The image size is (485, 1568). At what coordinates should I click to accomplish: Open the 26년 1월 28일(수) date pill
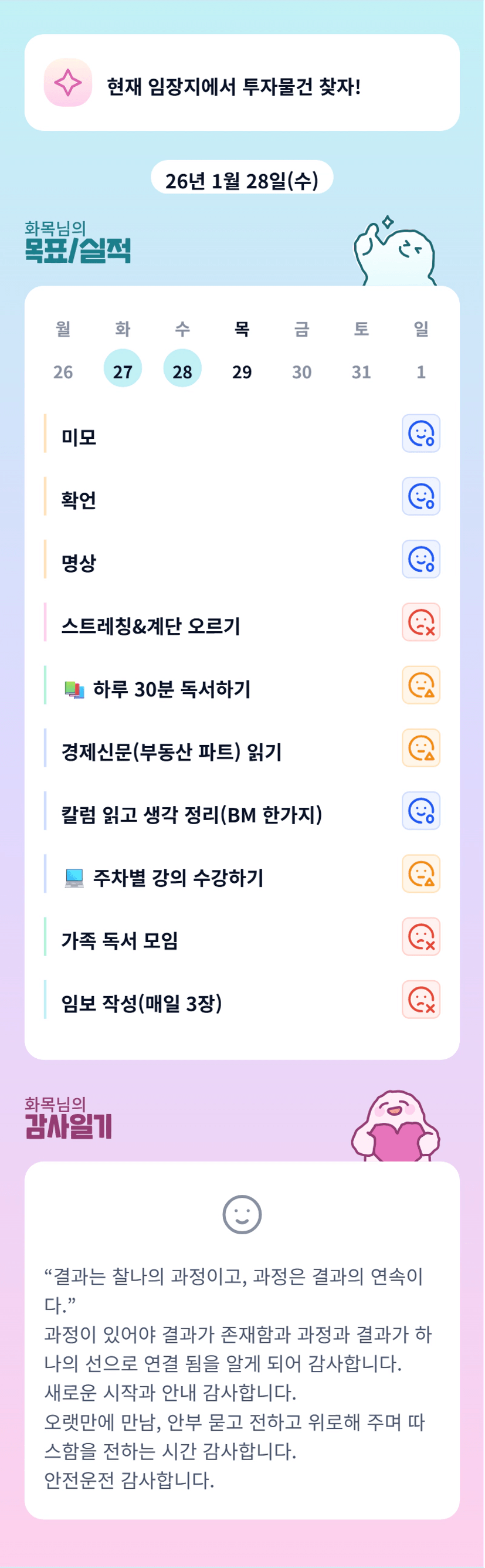coord(242,179)
